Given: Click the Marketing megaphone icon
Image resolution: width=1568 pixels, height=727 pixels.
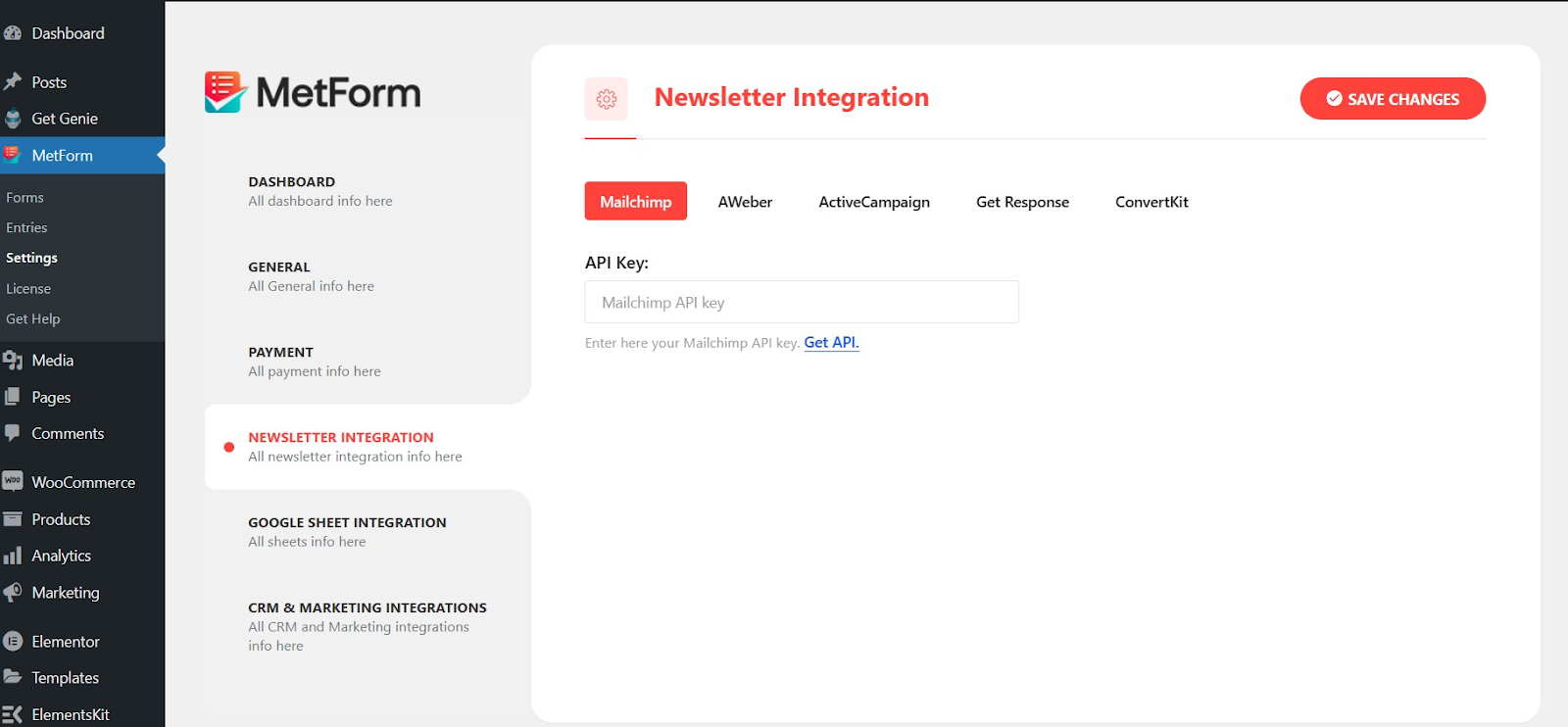Looking at the screenshot, I should 12,592.
